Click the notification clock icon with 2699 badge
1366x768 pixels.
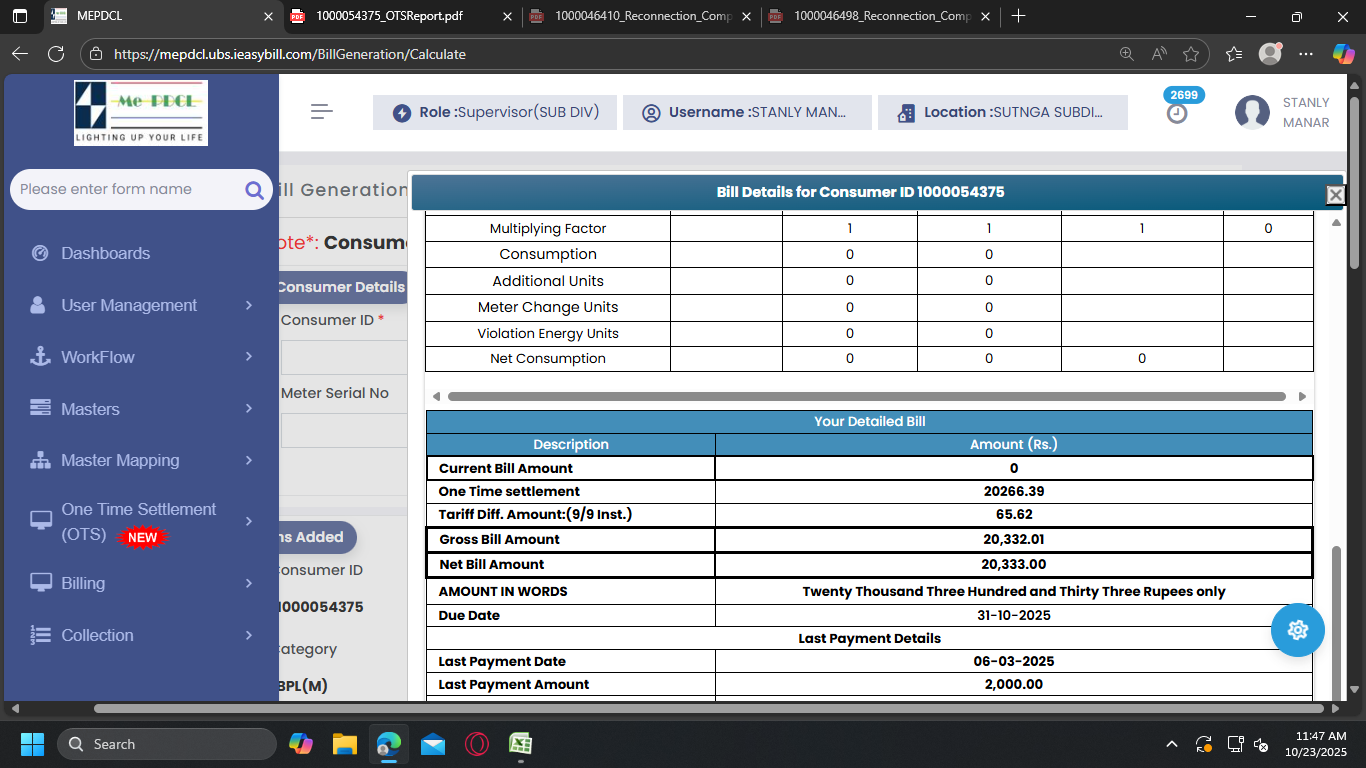[x=1178, y=113]
